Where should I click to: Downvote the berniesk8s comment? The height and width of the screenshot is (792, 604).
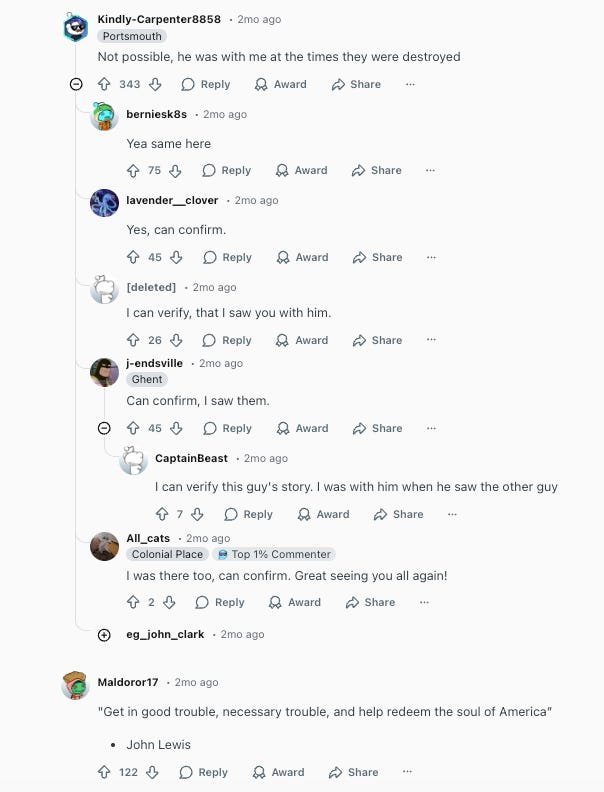pyautogui.click(x=176, y=171)
